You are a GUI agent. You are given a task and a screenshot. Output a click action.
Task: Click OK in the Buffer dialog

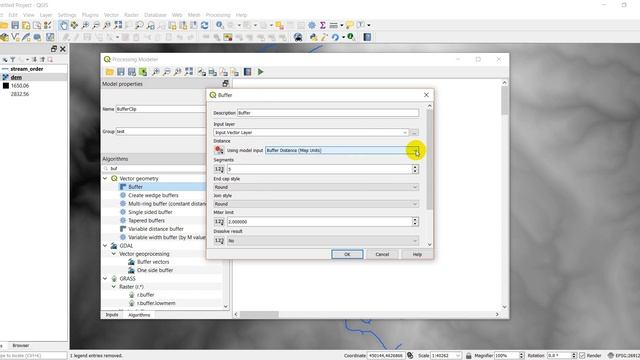347,254
